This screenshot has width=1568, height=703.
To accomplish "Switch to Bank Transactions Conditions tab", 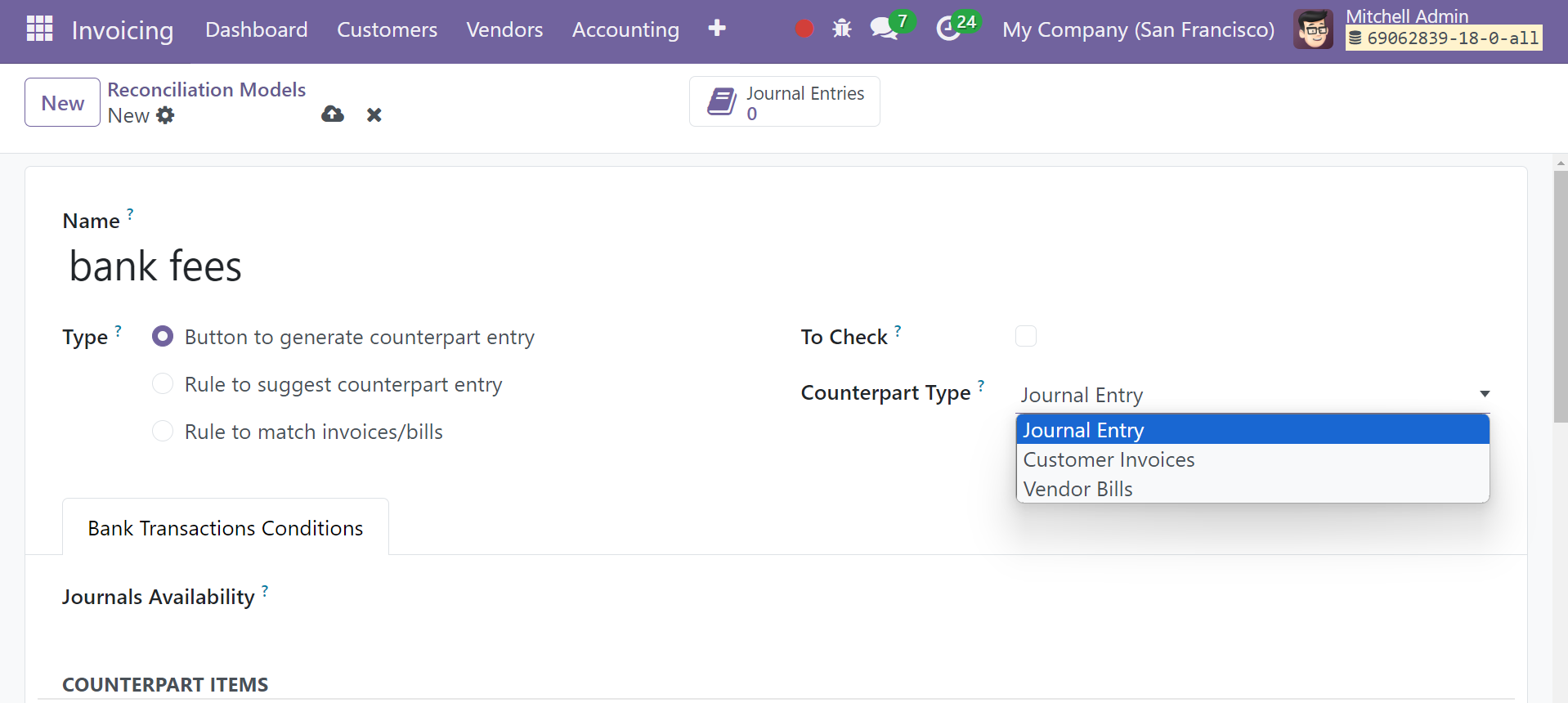I will pyautogui.click(x=226, y=528).
